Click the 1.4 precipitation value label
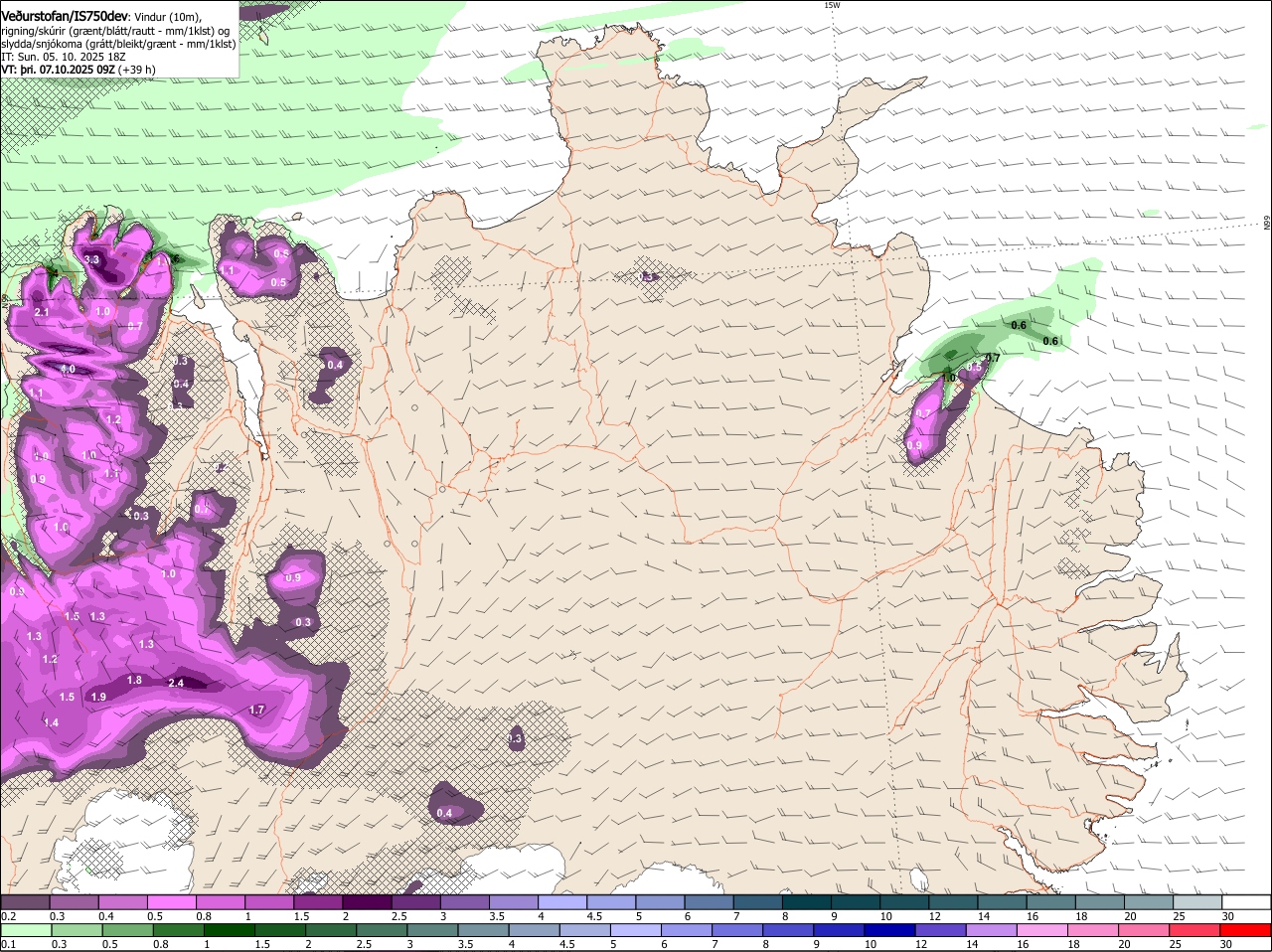The width and height of the screenshot is (1272, 952). 51,722
